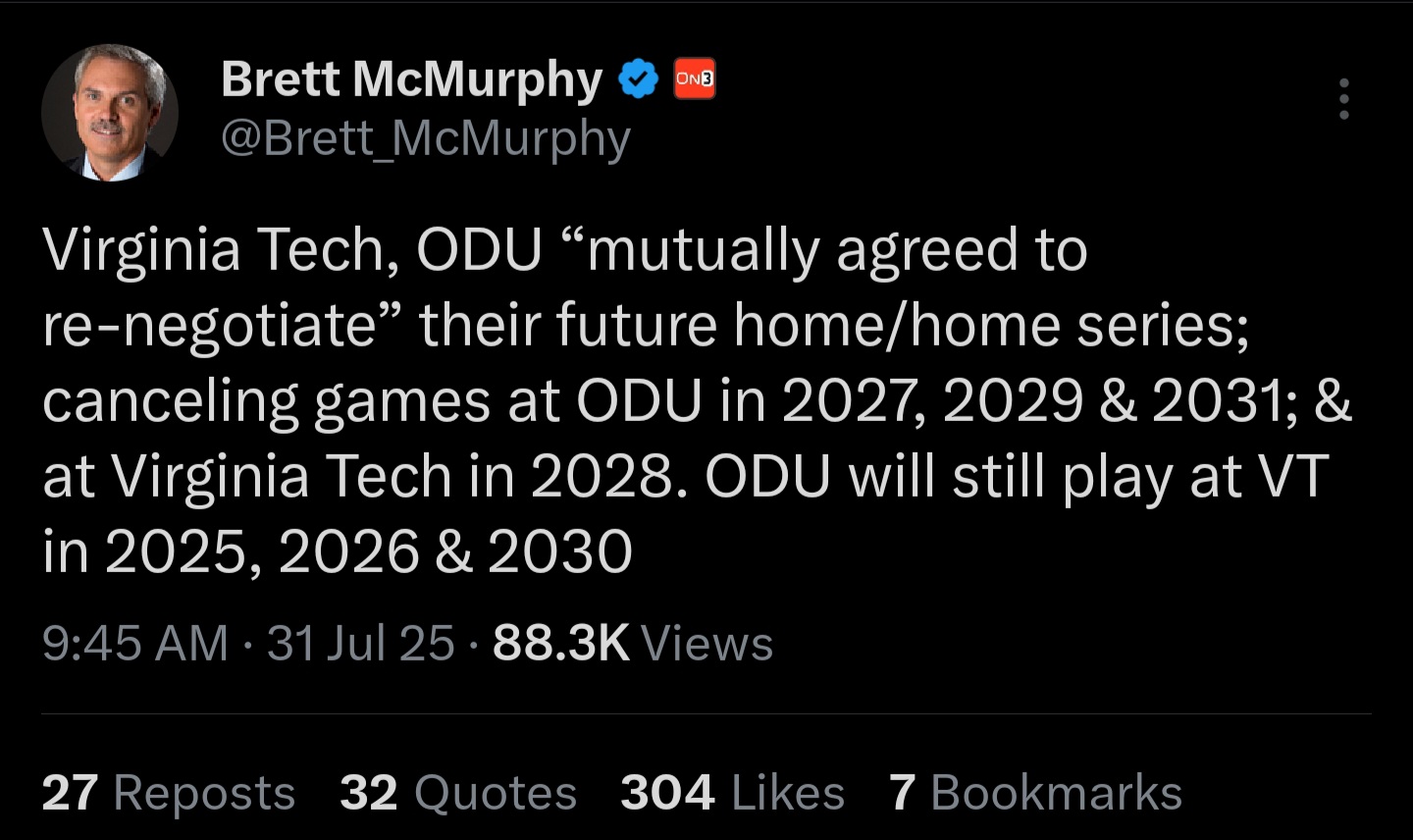Open the @Brett_McMurphy handle link

pos(426,138)
